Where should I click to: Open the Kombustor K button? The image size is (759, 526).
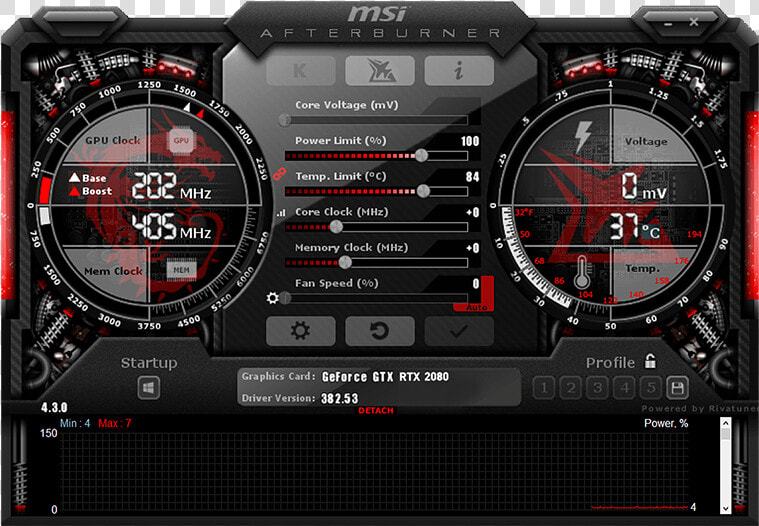tap(301, 71)
